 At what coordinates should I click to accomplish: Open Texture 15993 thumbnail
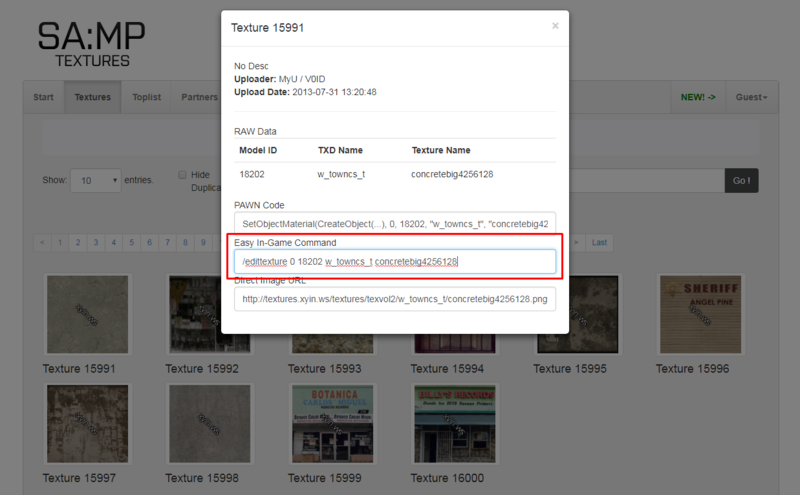pyautogui.click(x=332, y=344)
